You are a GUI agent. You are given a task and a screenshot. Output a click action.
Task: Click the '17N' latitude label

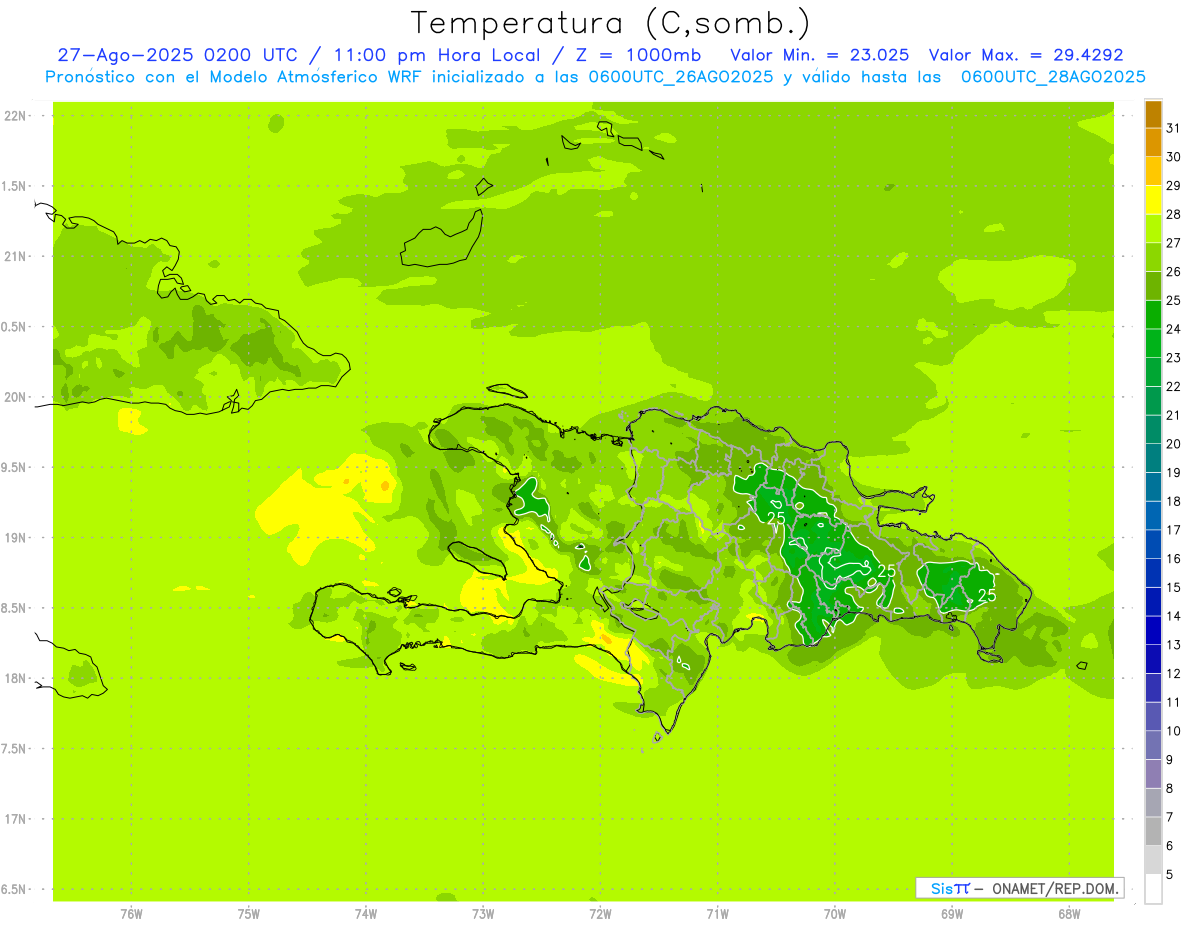[15, 819]
